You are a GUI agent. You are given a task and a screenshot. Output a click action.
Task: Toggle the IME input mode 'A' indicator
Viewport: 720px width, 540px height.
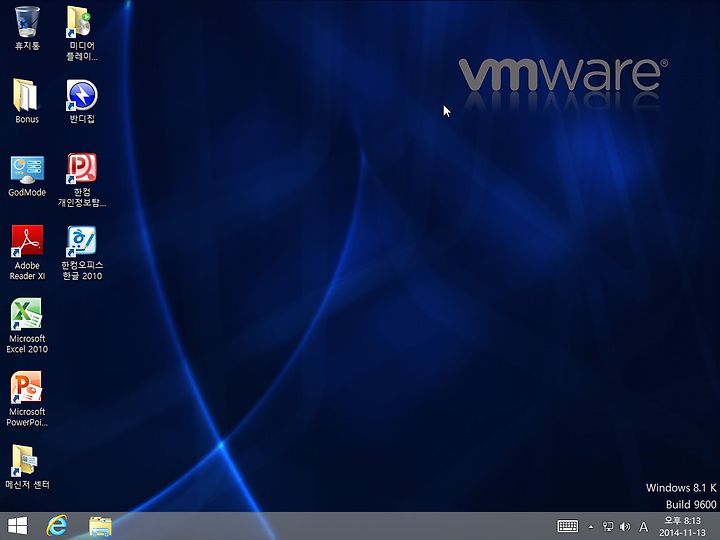pyautogui.click(x=644, y=527)
